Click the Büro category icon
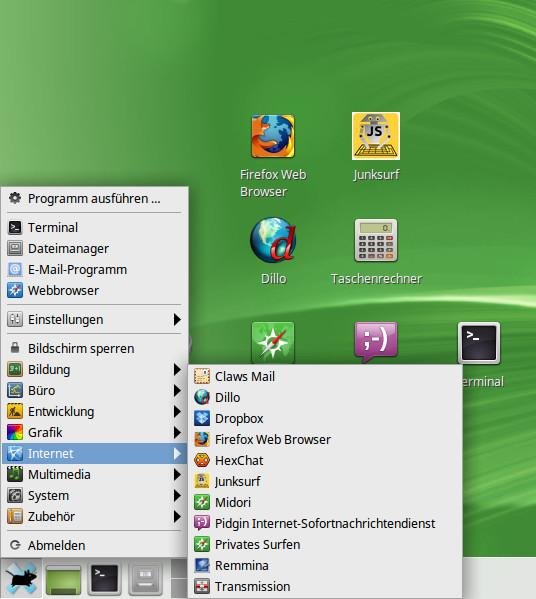The height and width of the screenshot is (599, 536). (x=15, y=390)
